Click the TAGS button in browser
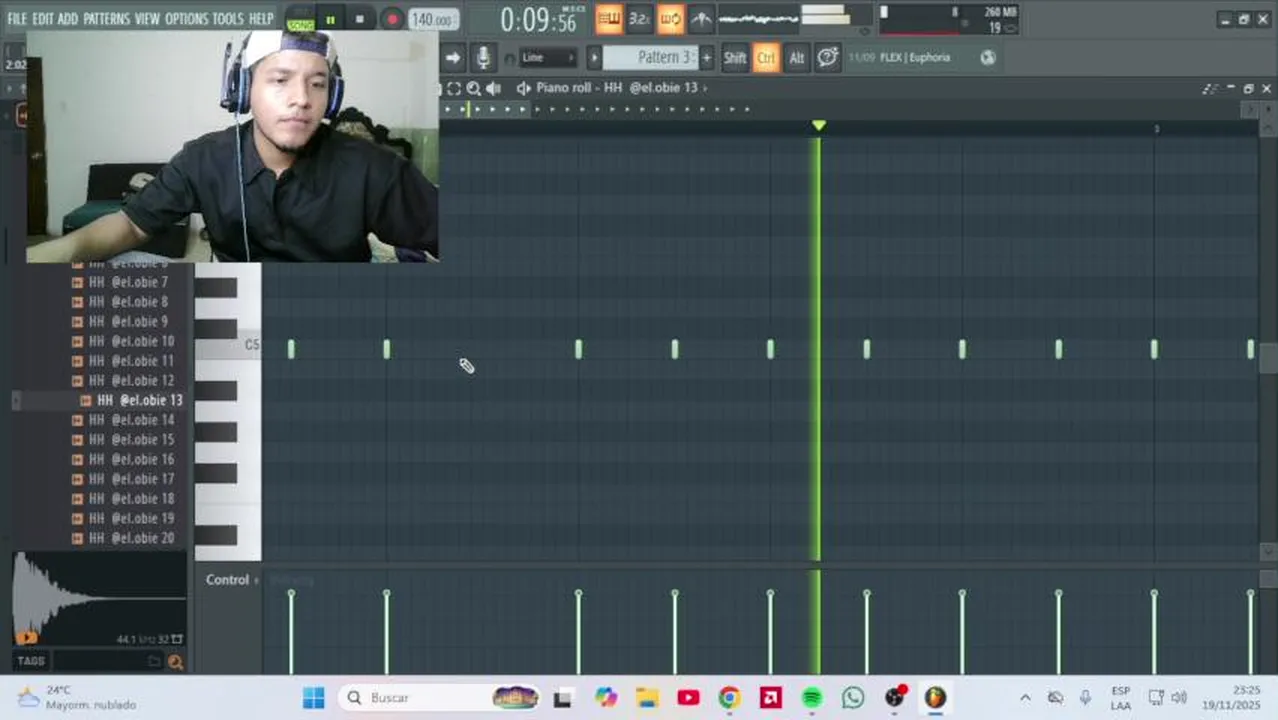This screenshot has width=1278, height=720. pos(30,661)
